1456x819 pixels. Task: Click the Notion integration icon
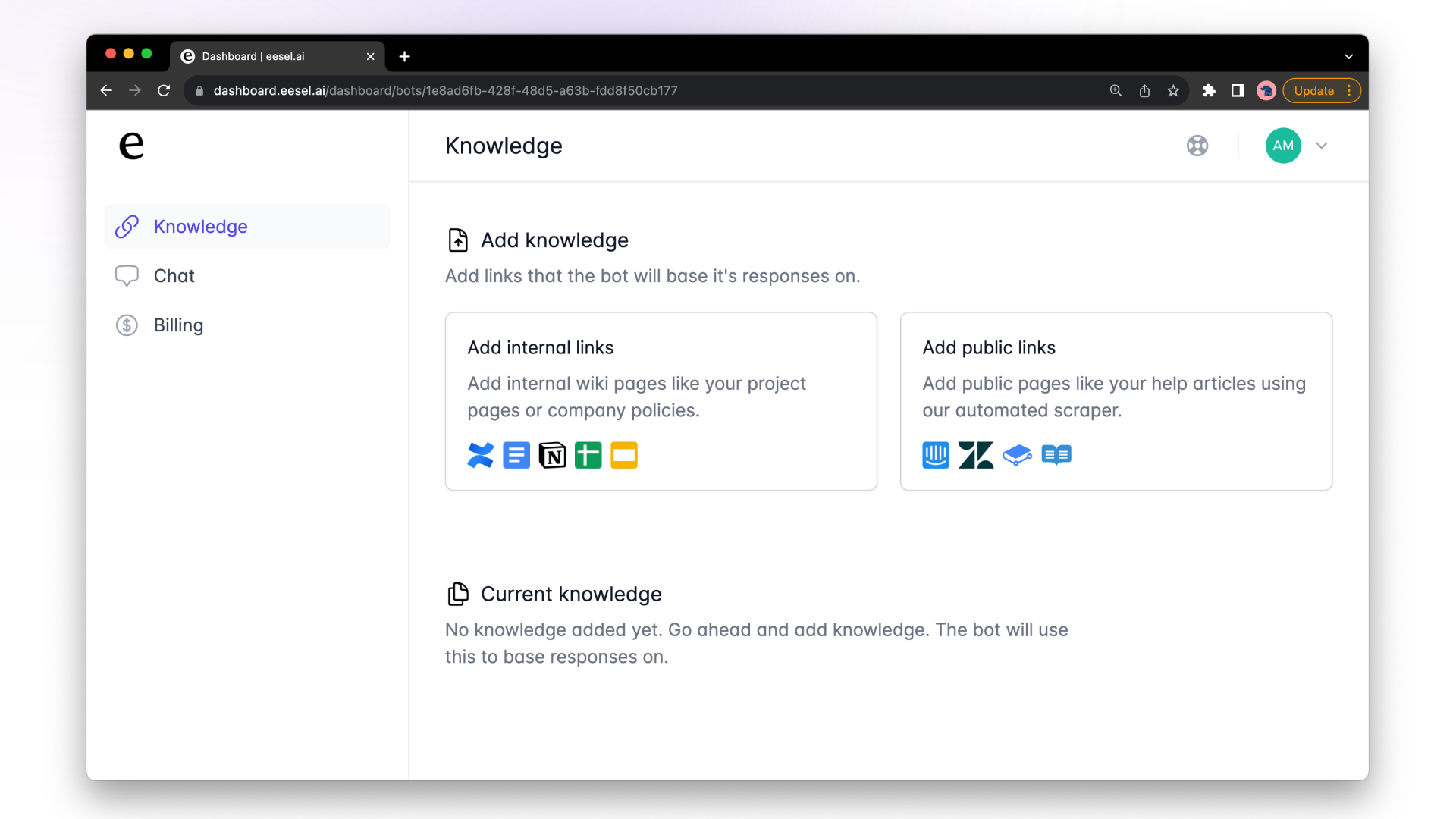coord(551,455)
